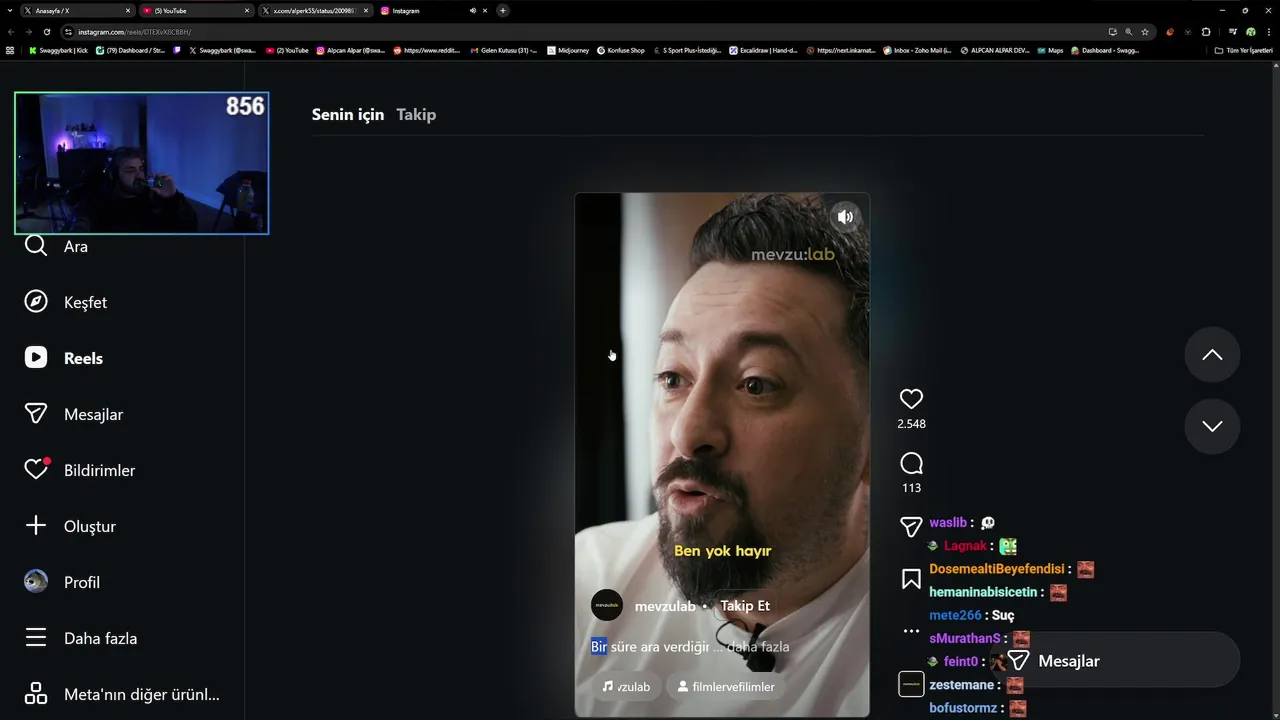Switch to Senin için tab

pyautogui.click(x=348, y=114)
